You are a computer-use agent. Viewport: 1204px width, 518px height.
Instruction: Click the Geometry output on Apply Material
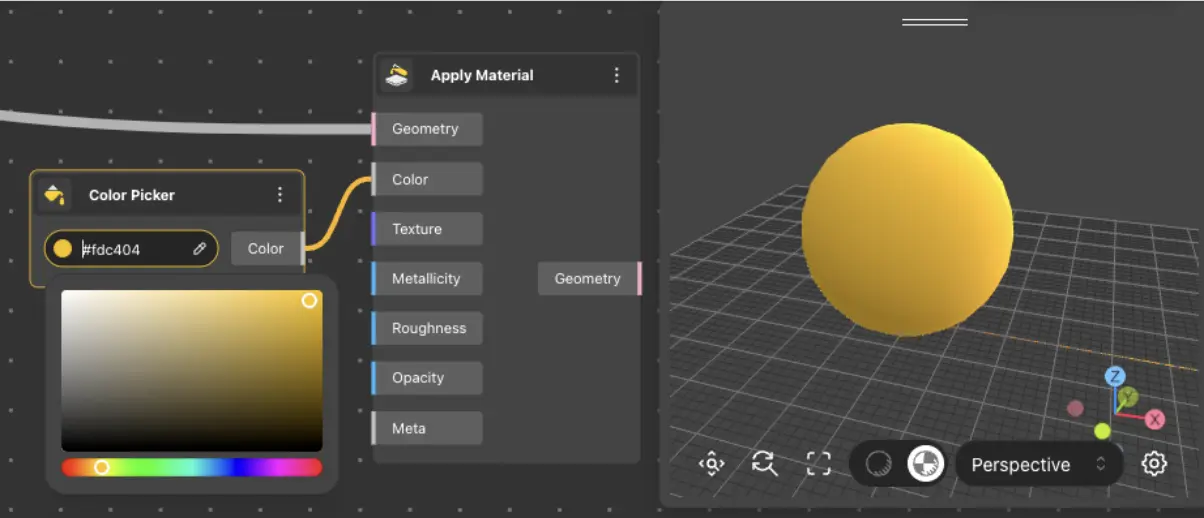[588, 279]
